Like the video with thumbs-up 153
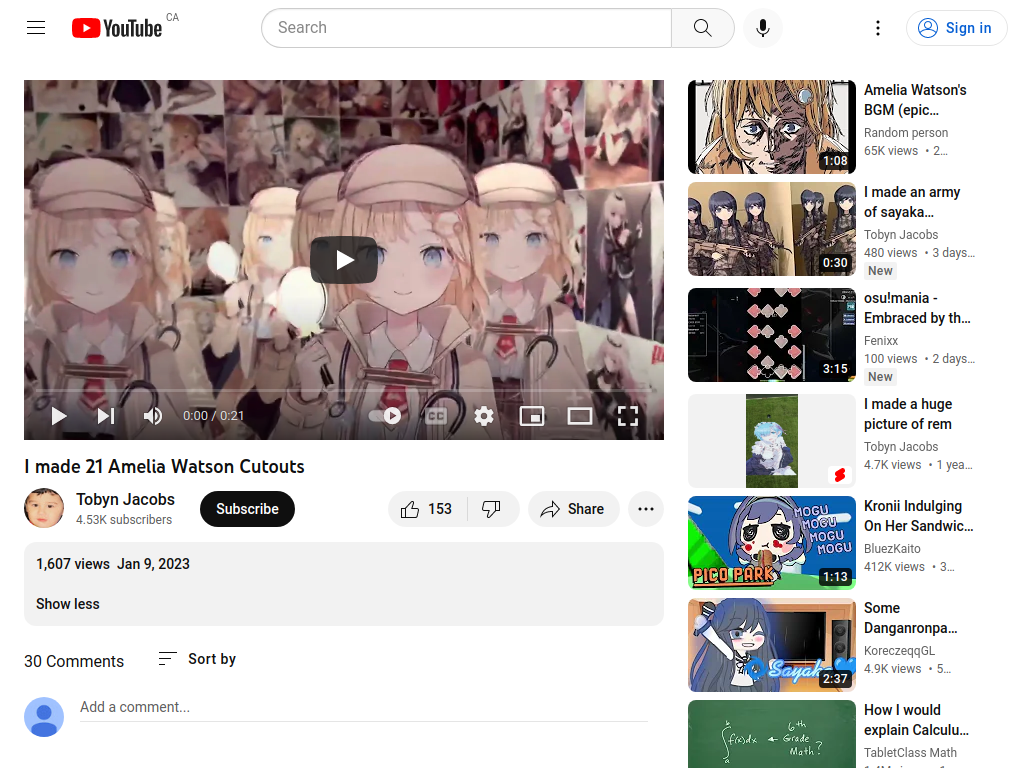This screenshot has height=768, width=1024. pyautogui.click(x=428, y=509)
